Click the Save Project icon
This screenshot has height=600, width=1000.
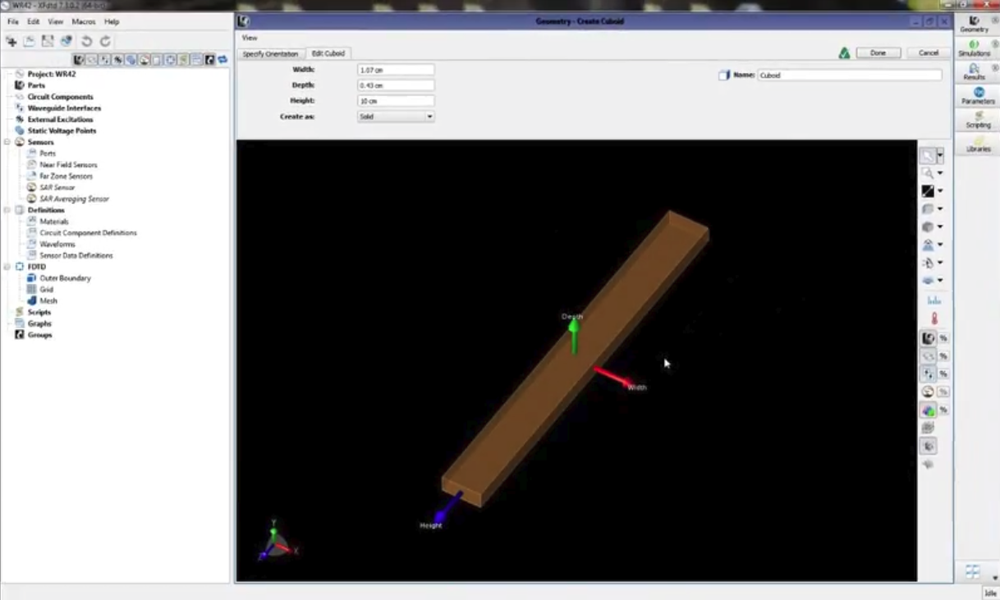point(48,41)
